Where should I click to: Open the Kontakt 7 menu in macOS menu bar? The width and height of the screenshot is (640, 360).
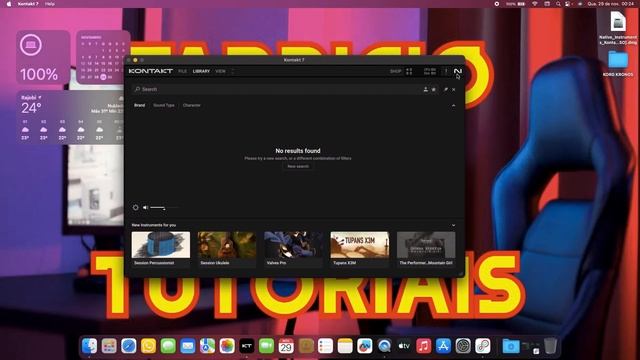click(28, 4)
